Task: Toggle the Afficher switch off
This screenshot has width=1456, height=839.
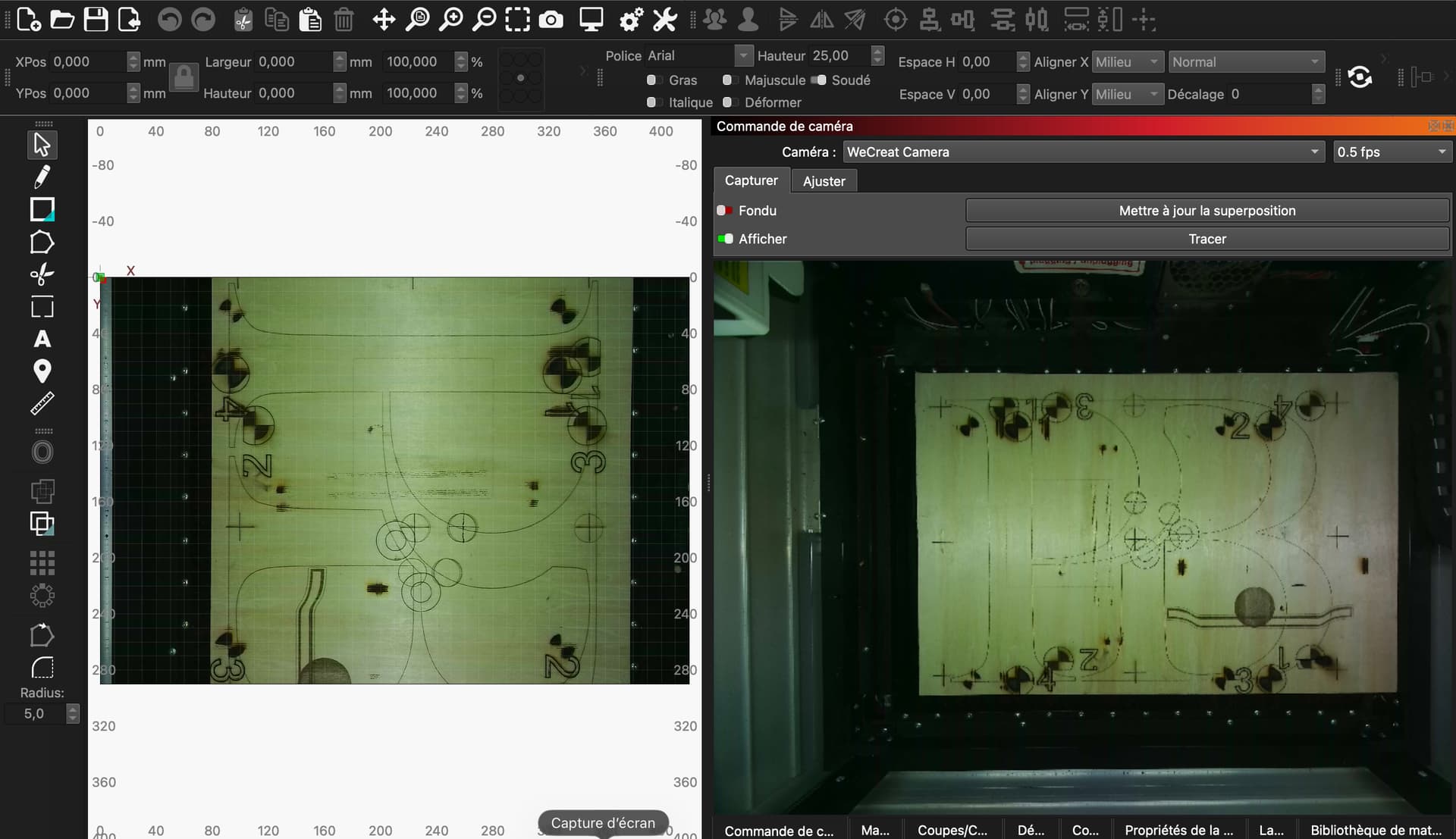Action: pyautogui.click(x=725, y=239)
